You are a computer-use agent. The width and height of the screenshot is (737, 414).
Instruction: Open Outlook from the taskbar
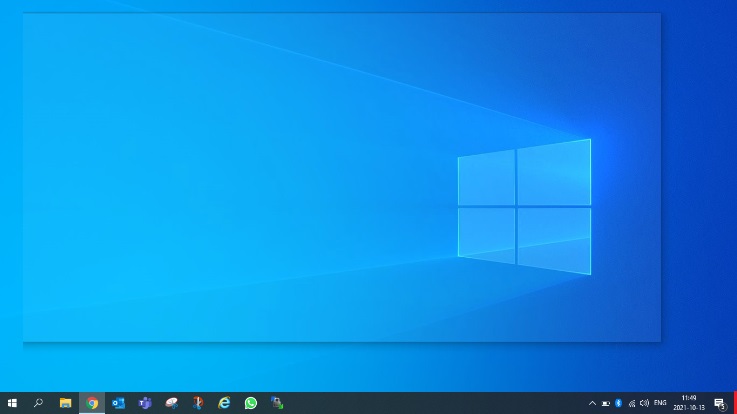tap(118, 403)
